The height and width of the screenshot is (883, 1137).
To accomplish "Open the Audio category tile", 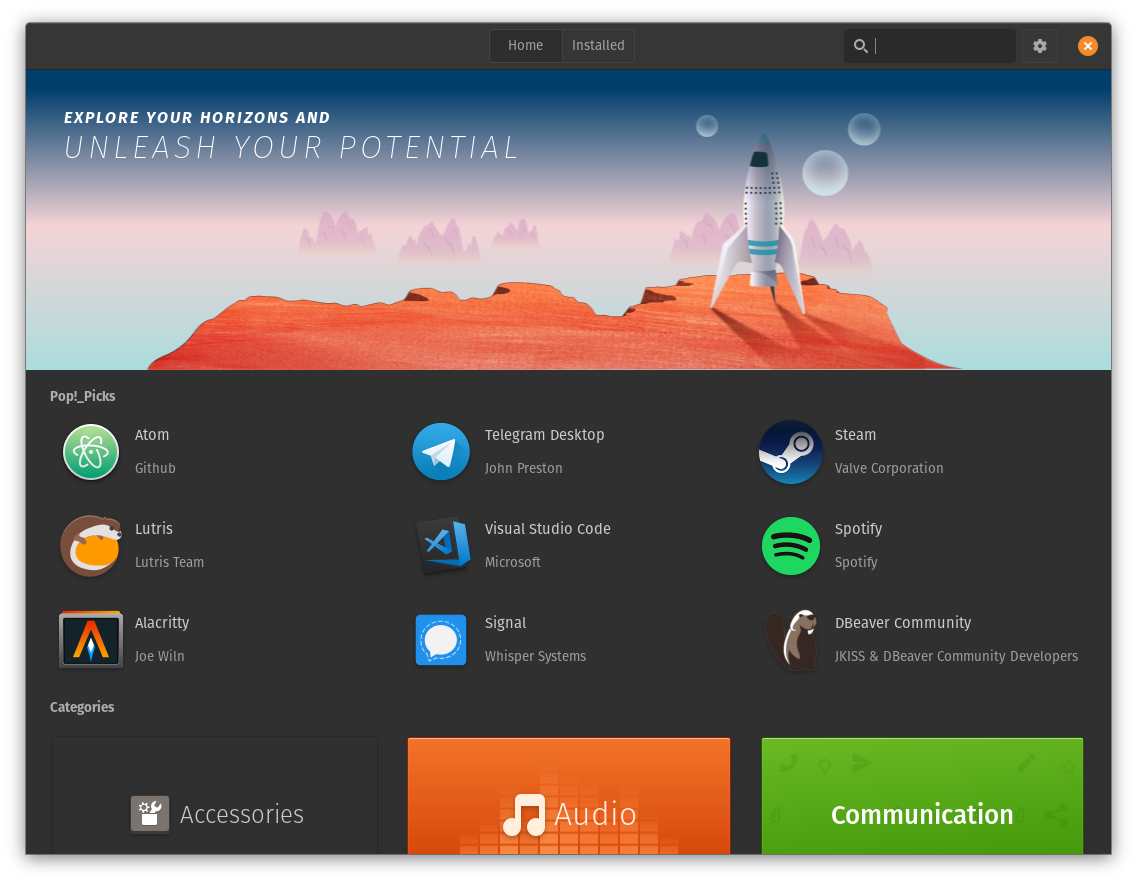I will point(568,796).
